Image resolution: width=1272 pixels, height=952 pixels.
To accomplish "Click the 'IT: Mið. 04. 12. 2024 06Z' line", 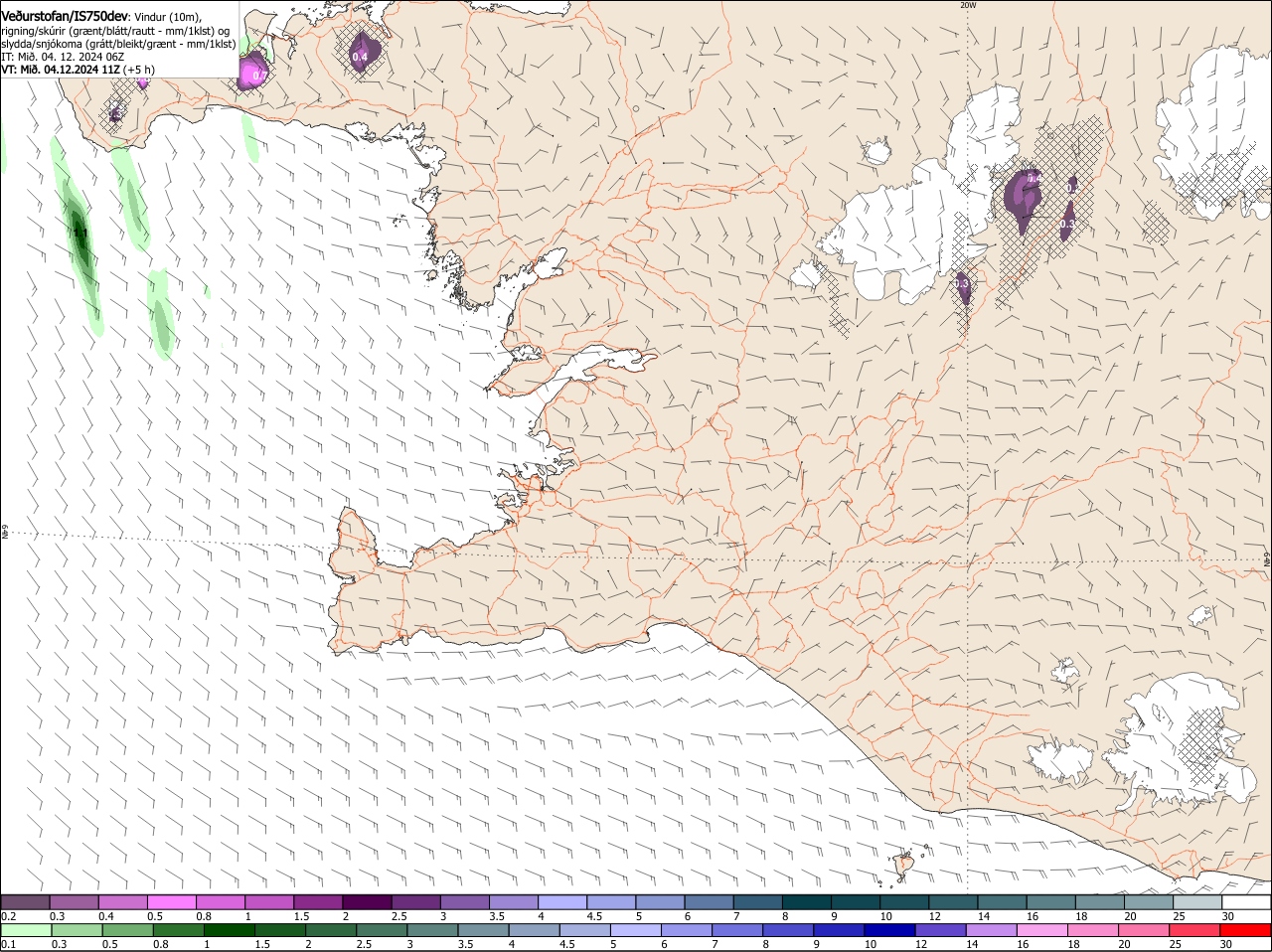I will coord(64,57).
